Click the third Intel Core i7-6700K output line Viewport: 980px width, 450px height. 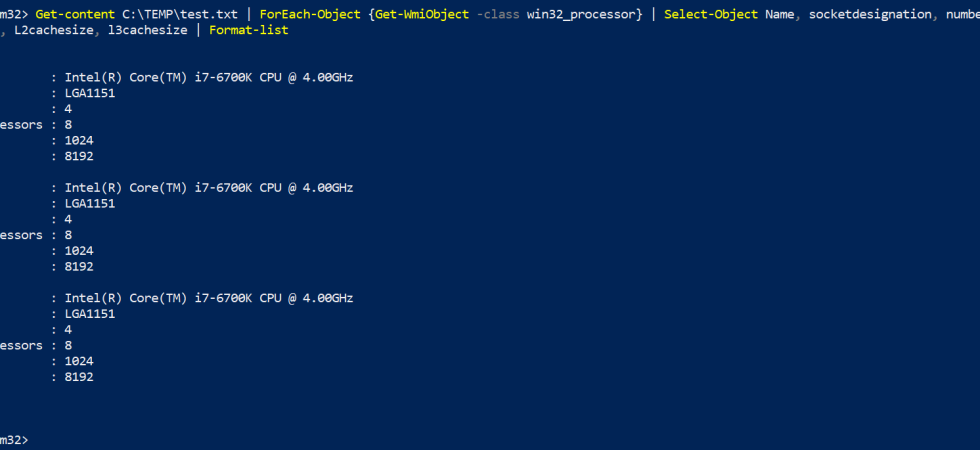point(209,298)
